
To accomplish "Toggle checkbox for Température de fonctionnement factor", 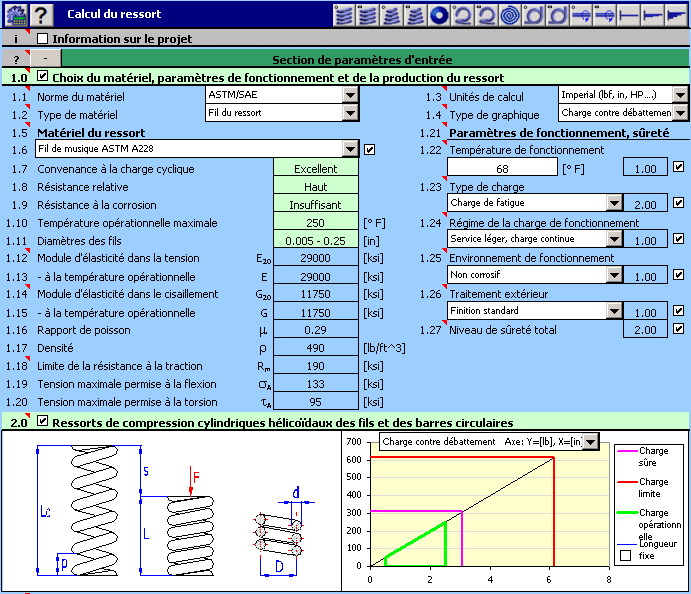I will 679,167.
